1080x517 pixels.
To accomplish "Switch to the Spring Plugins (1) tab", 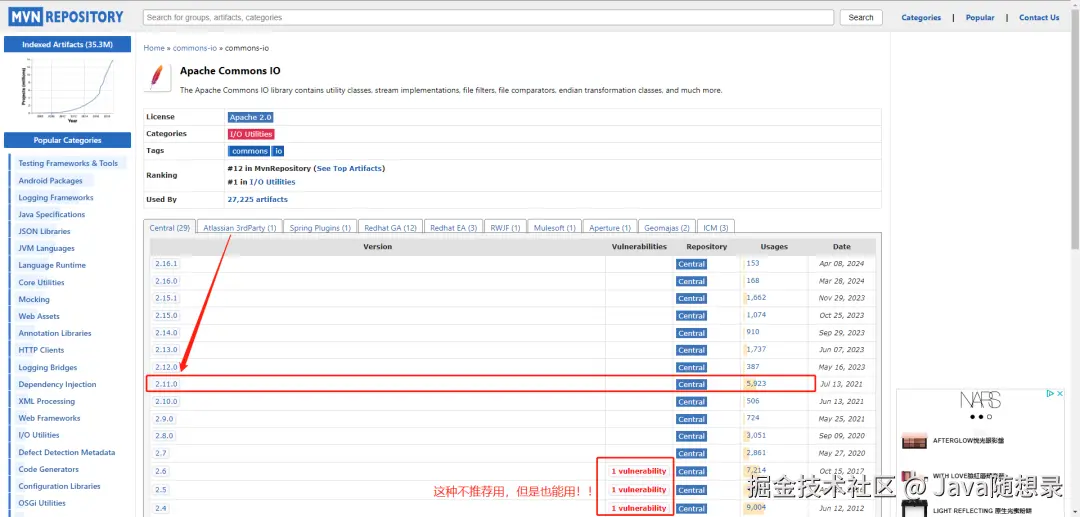I will coord(320,228).
